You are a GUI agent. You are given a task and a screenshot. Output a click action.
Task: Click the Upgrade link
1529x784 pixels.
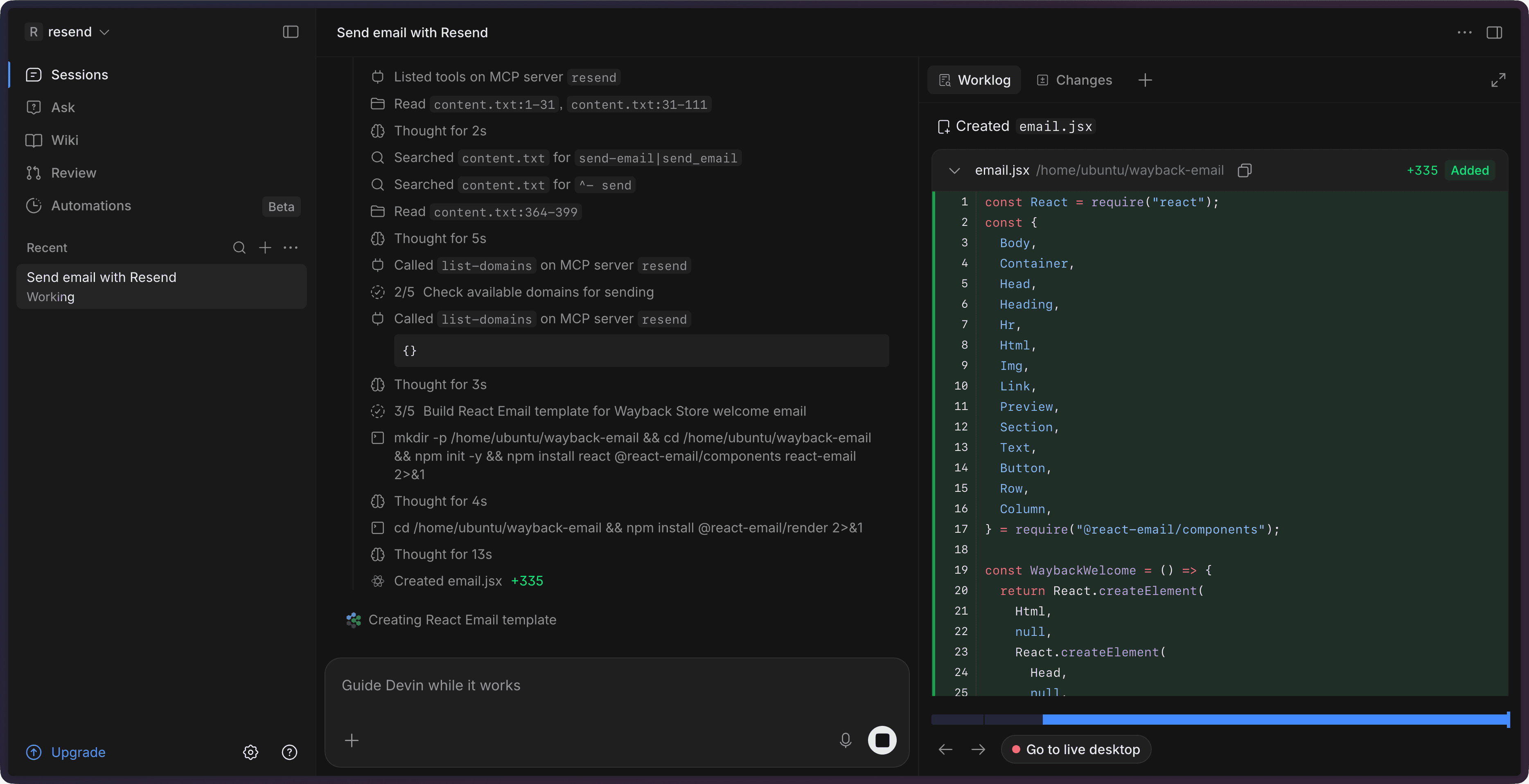pos(66,752)
